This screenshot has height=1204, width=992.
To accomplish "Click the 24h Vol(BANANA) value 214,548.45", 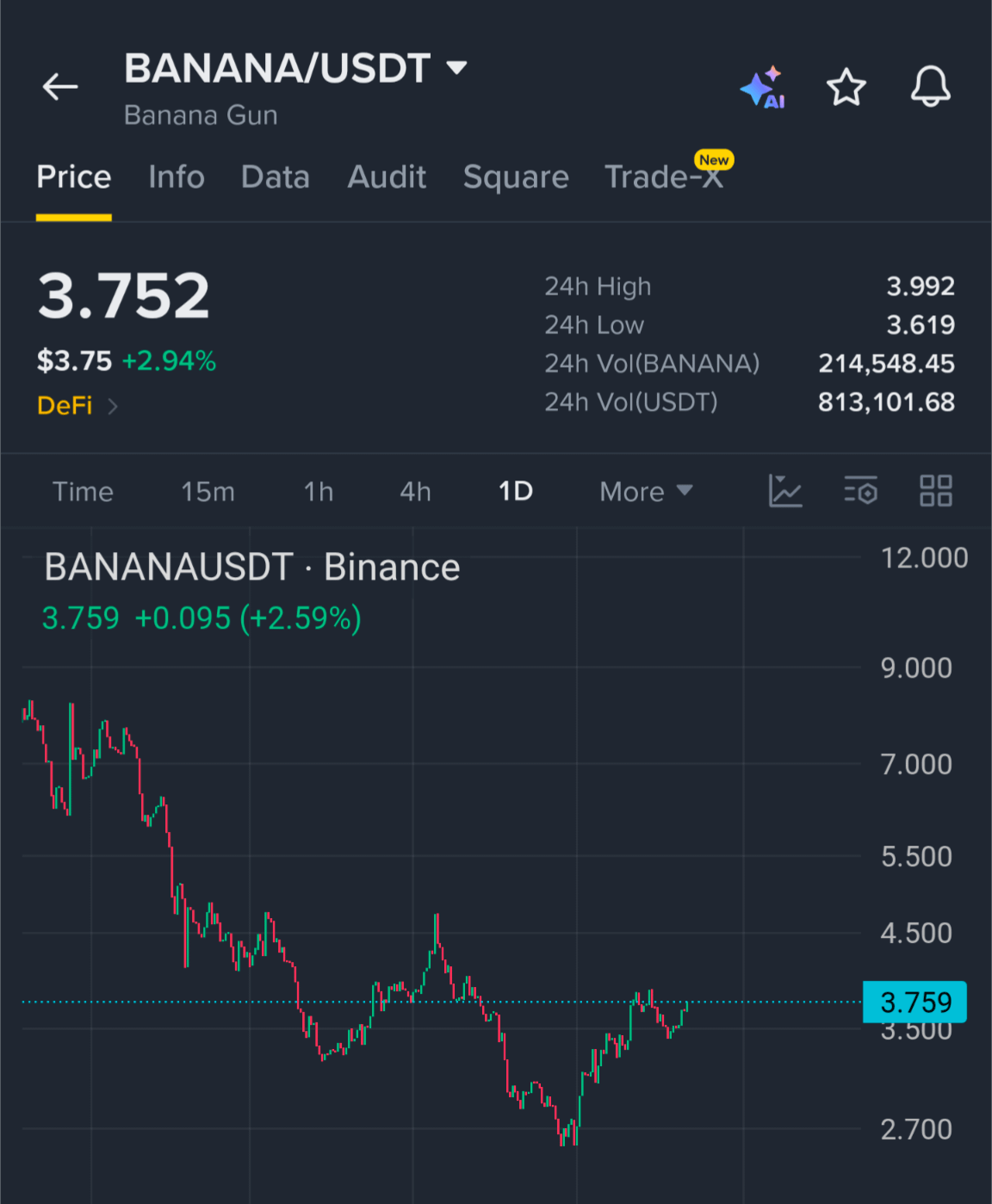I will click(886, 363).
